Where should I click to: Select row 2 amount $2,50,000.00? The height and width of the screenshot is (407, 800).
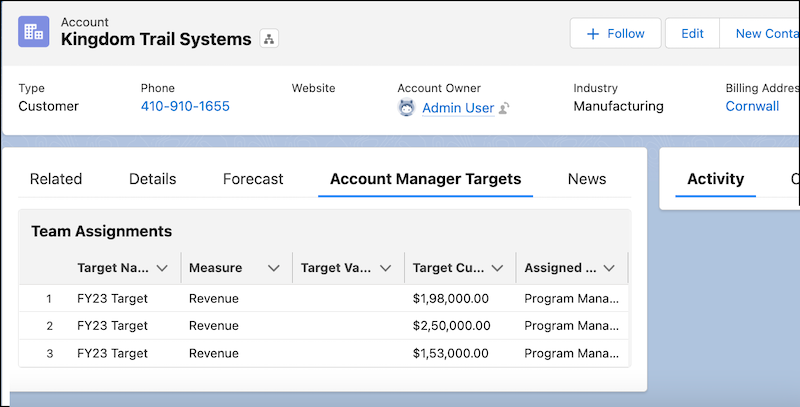coord(452,325)
